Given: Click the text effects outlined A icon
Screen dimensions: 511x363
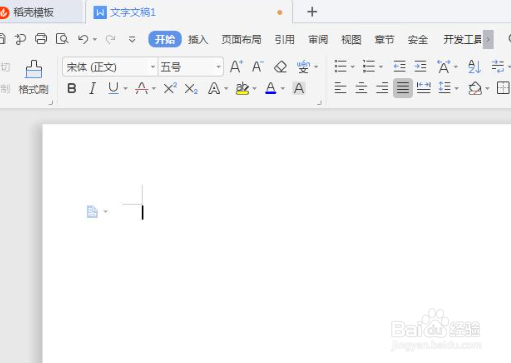Looking at the screenshot, I should tap(214, 88).
